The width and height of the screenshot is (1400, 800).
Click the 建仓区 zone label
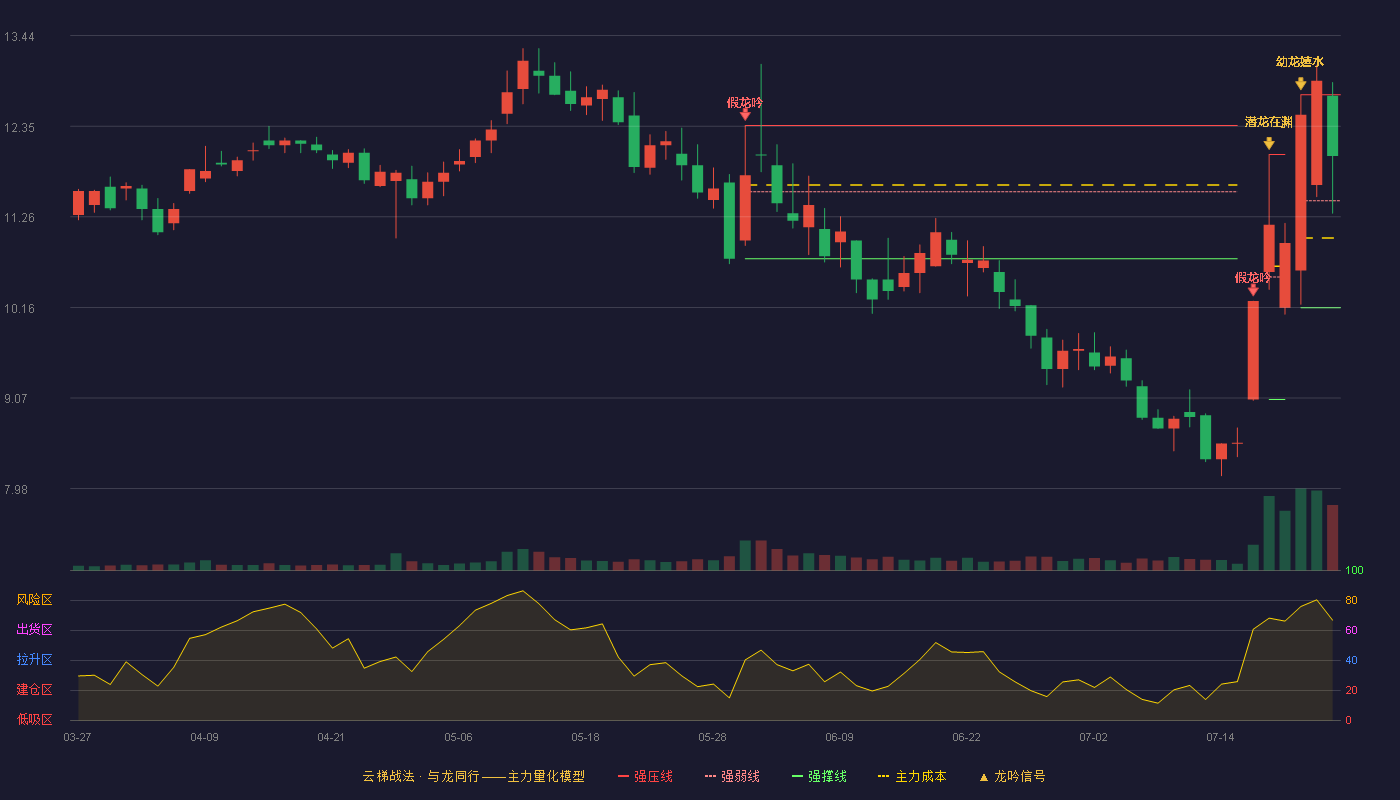34,690
